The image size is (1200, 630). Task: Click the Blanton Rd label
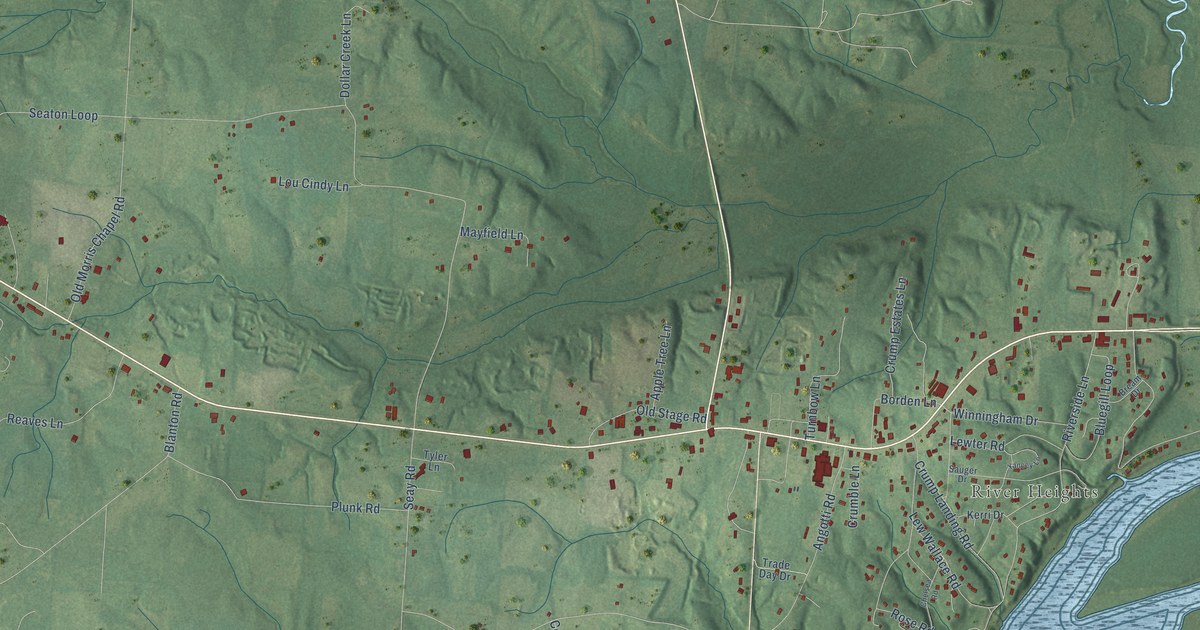tap(175, 423)
